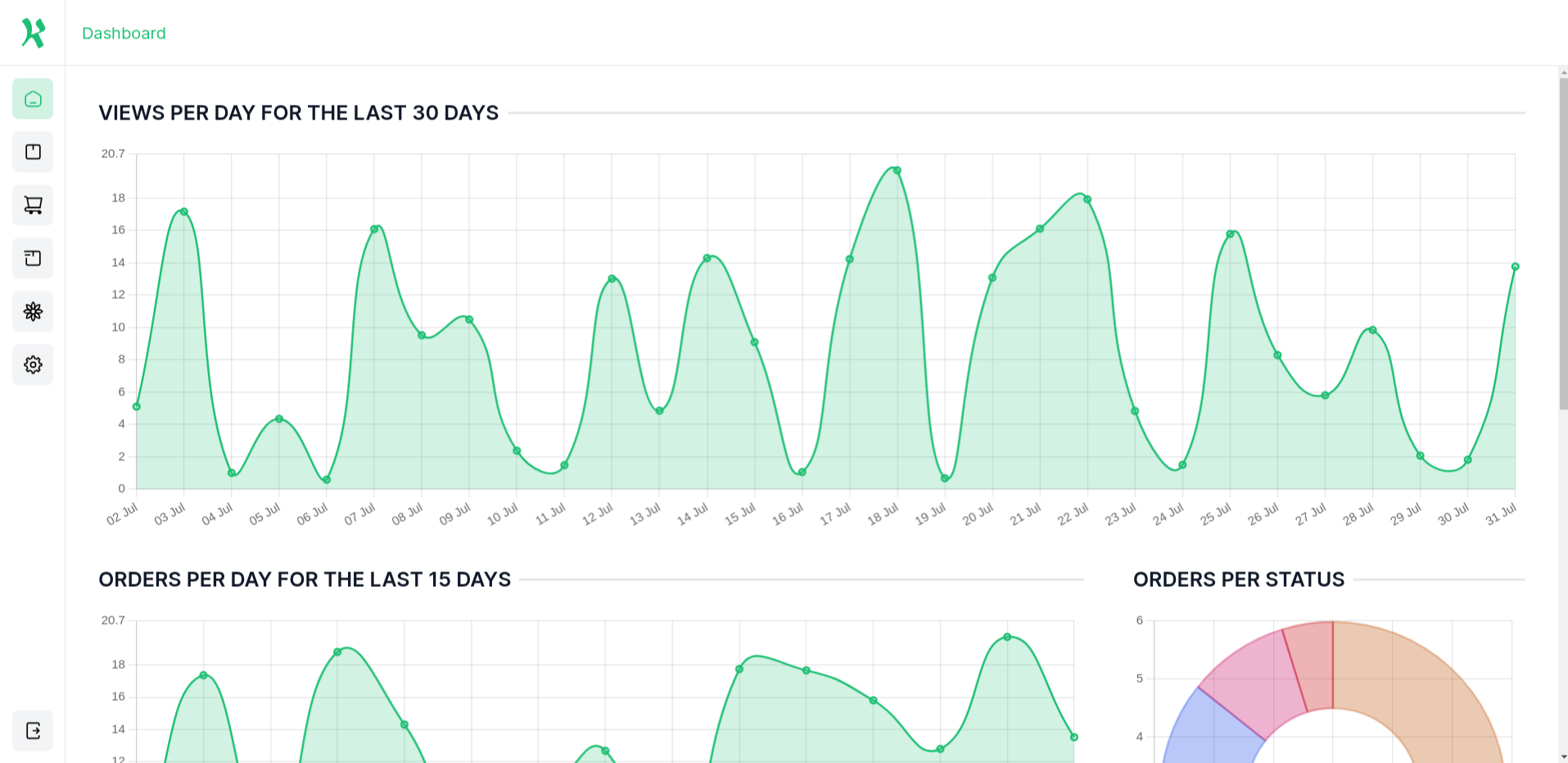Click the 03 Jul data point
1568x763 pixels.
(184, 211)
